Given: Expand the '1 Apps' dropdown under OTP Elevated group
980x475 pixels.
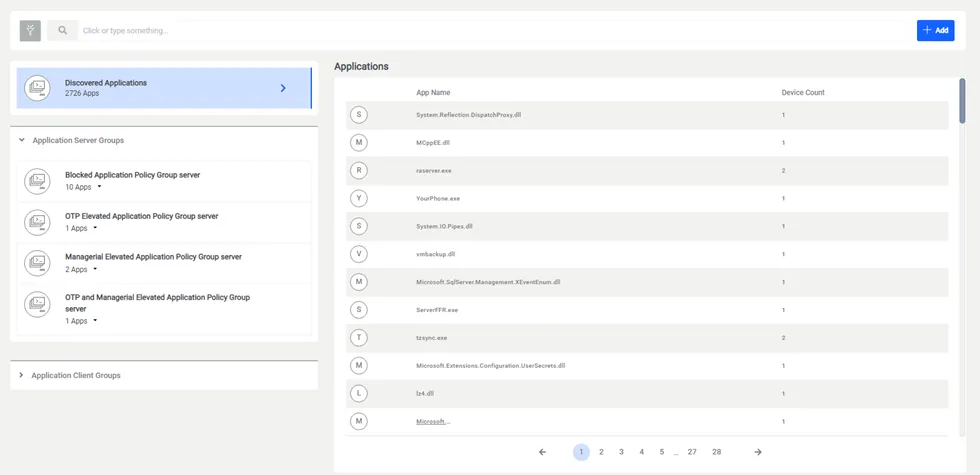Looking at the screenshot, I should click(x=95, y=228).
